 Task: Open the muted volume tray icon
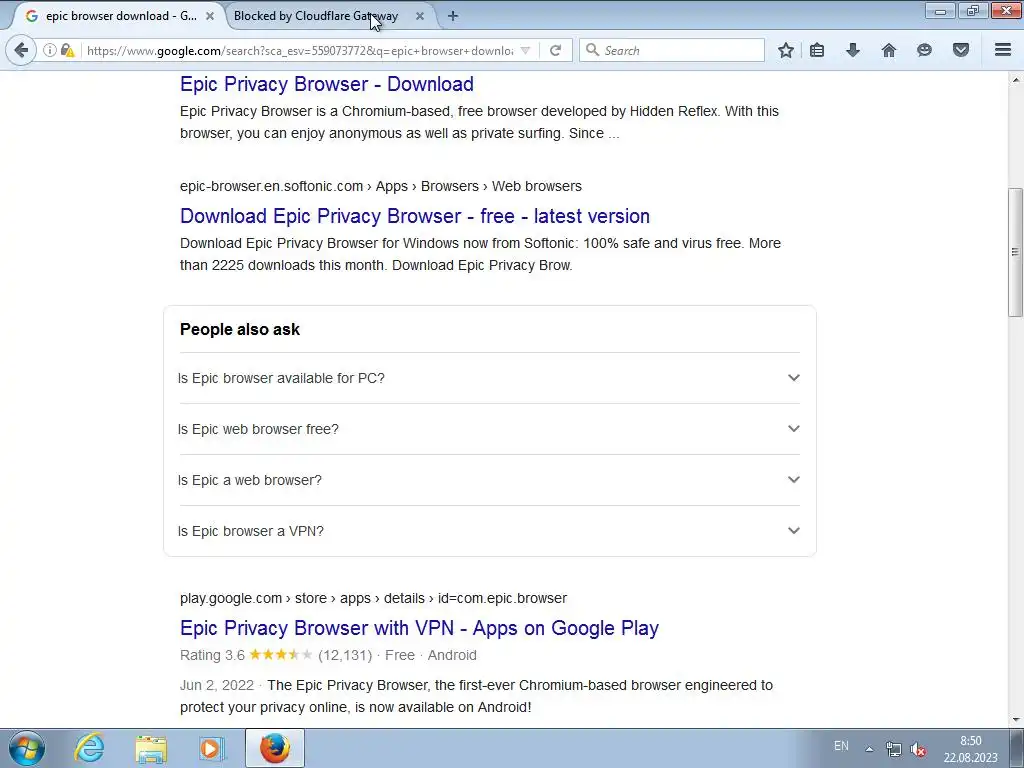tap(918, 749)
